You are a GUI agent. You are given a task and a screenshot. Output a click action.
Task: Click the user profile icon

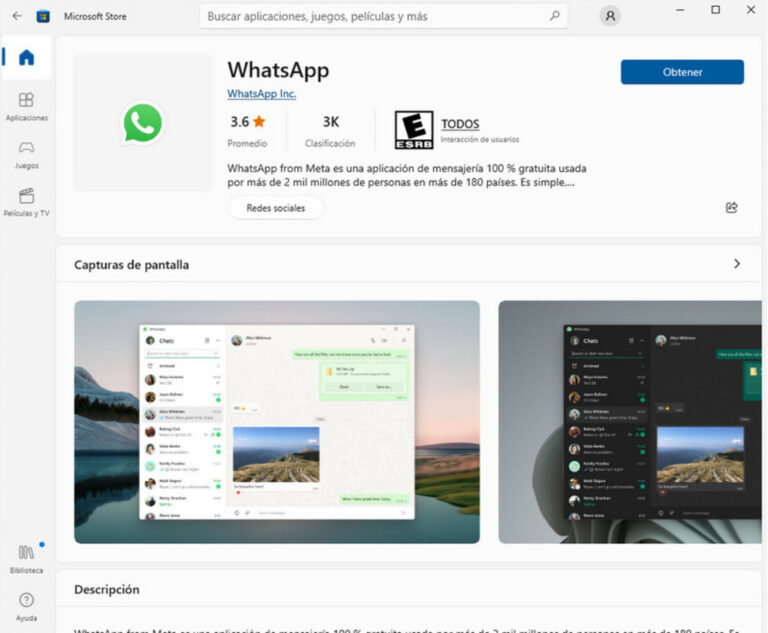point(609,16)
